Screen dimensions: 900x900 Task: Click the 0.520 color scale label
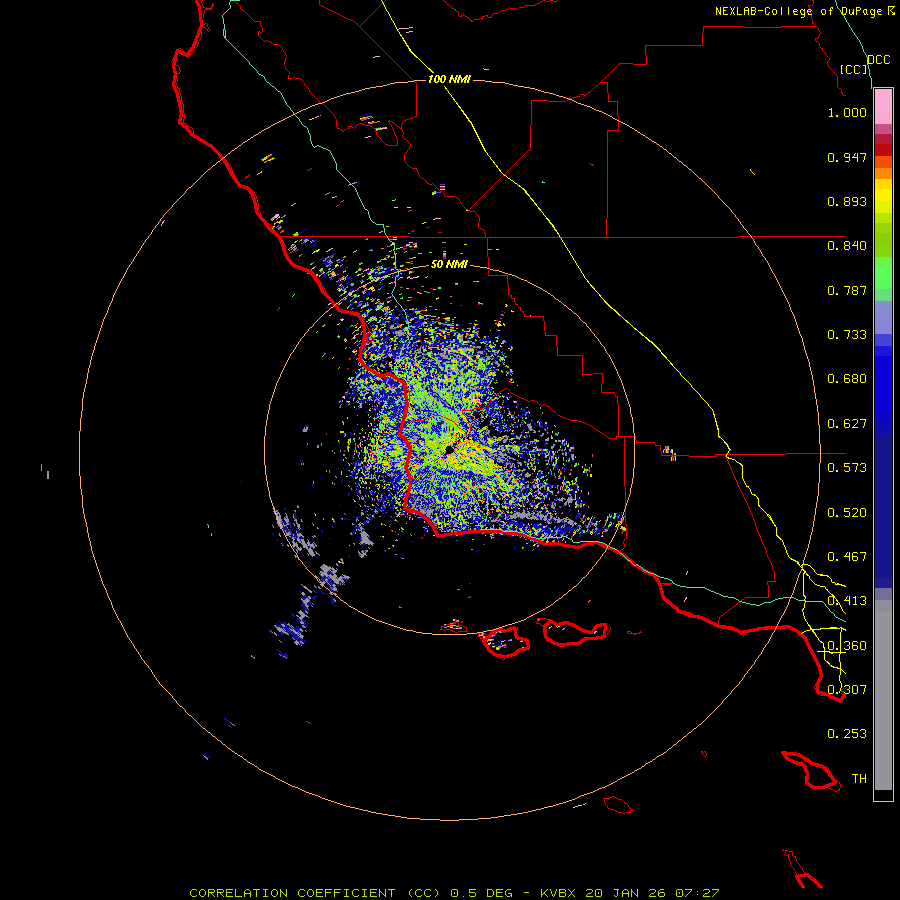click(847, 513)
